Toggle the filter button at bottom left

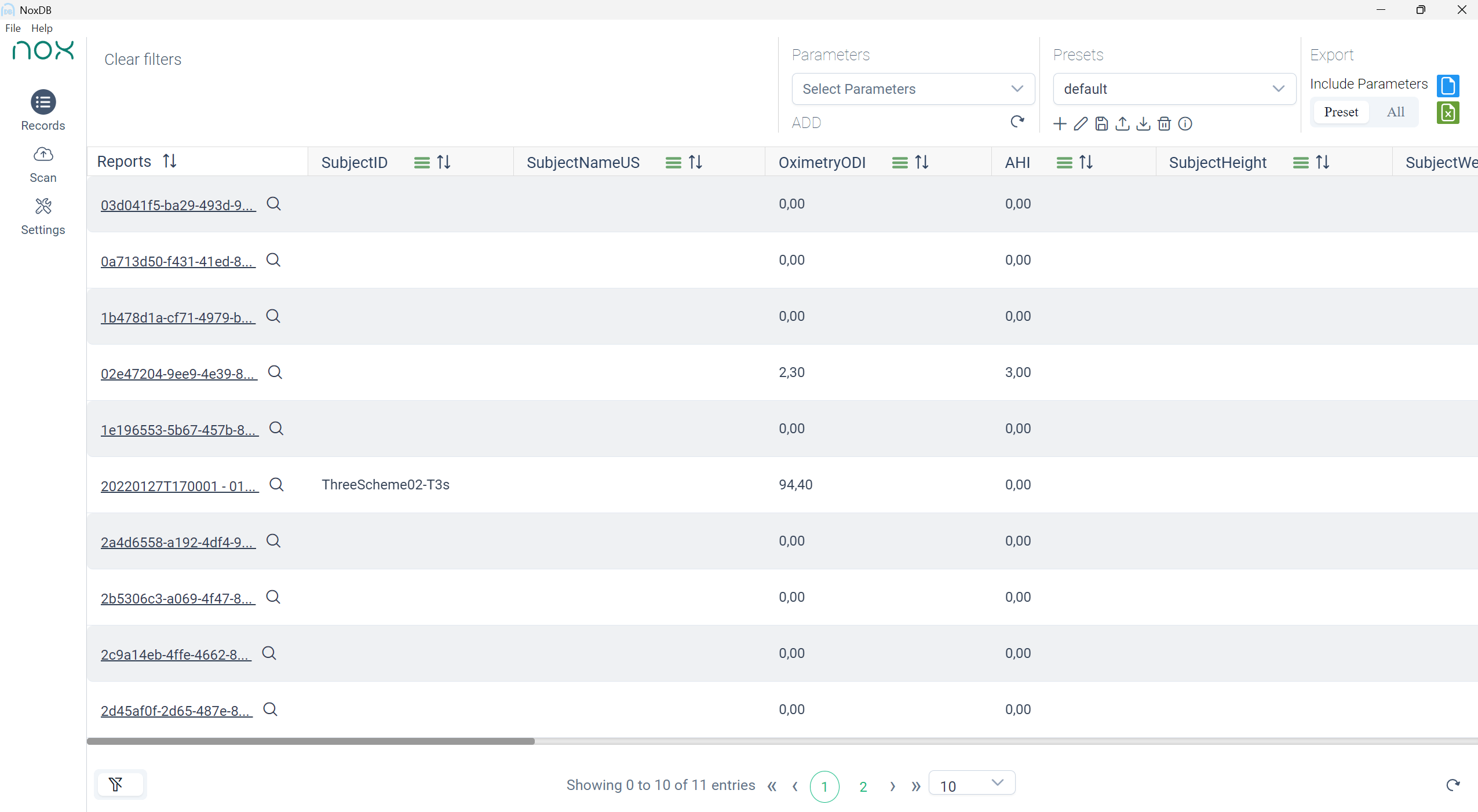(119, 784)
